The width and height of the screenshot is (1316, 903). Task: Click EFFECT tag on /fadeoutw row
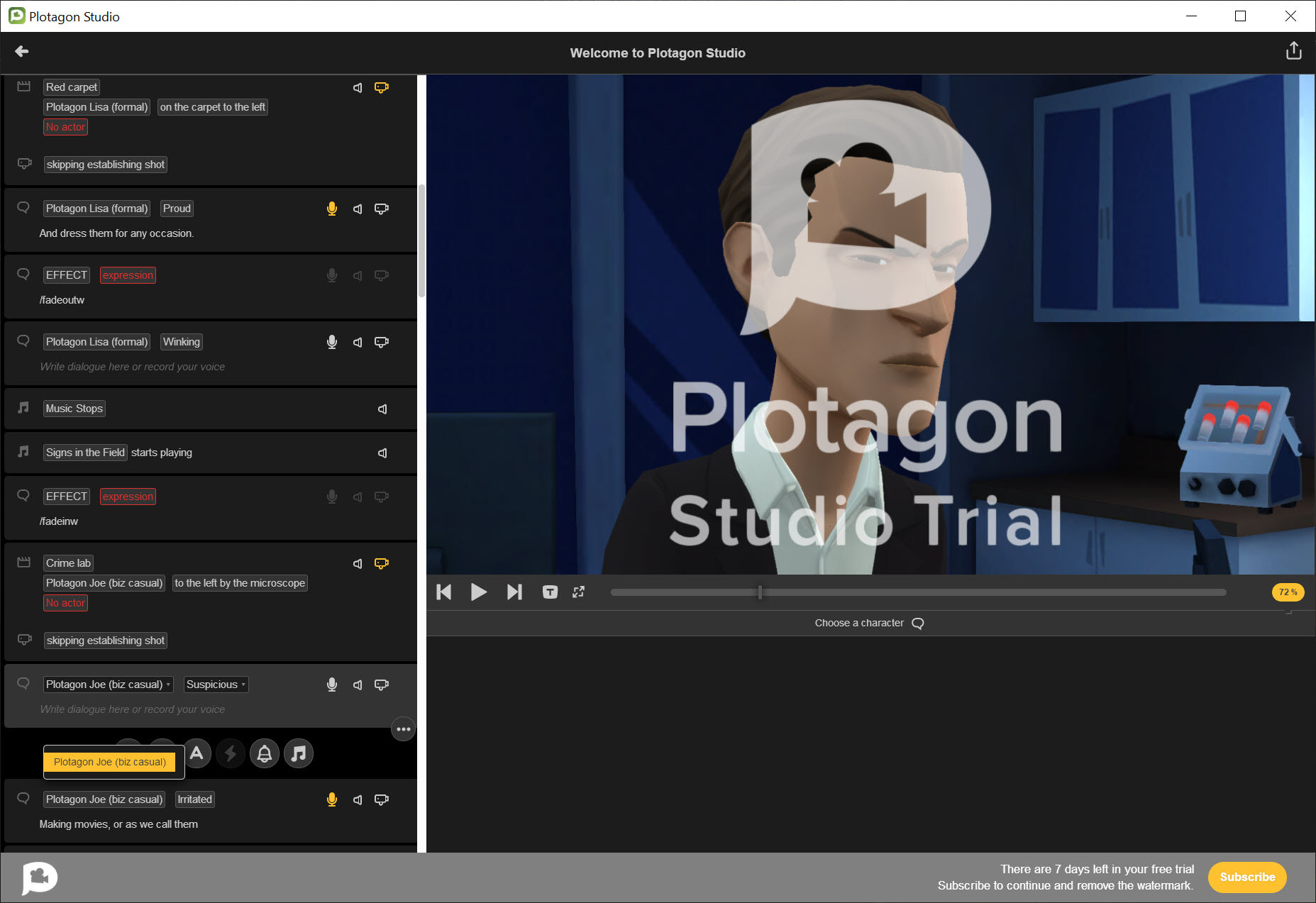coord(67,275)
